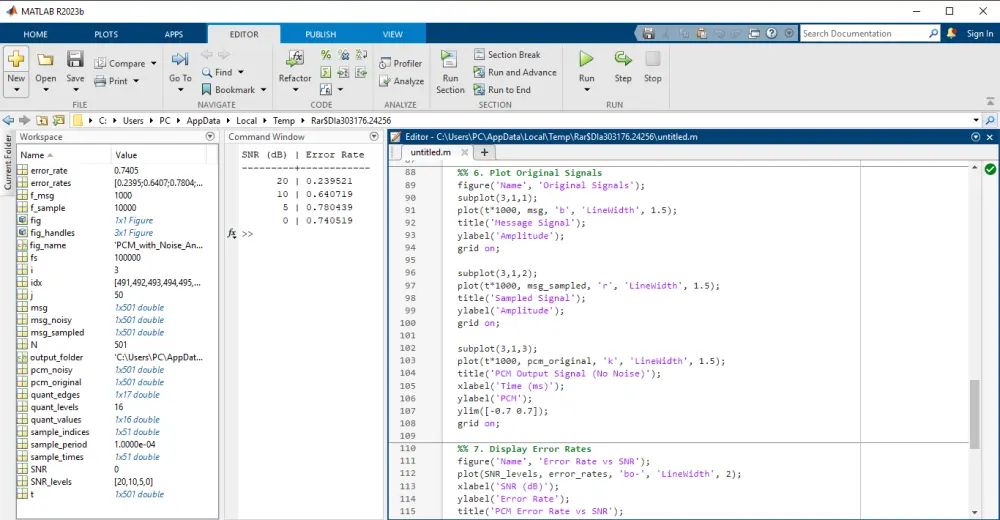The height and width of the screenshot is (520, 1000).
Task: Click the Refactor fx icon
Action: pyautogui.click(x=295, y=59)
